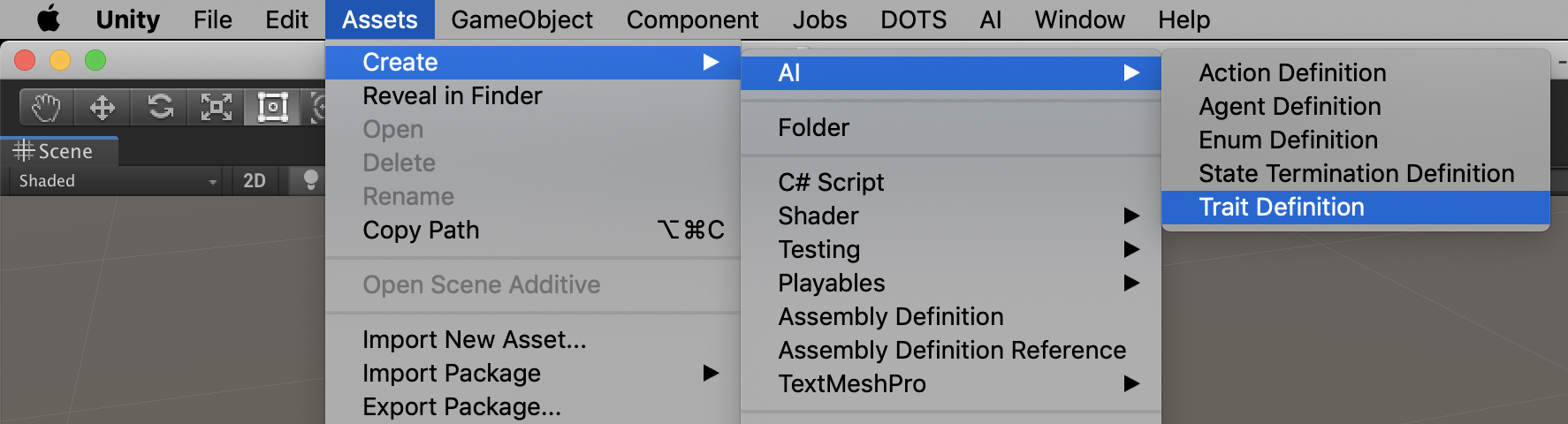1568x424 pixels.
Task: Expand the TextMeshPro submenu
Action: point(951,383)
